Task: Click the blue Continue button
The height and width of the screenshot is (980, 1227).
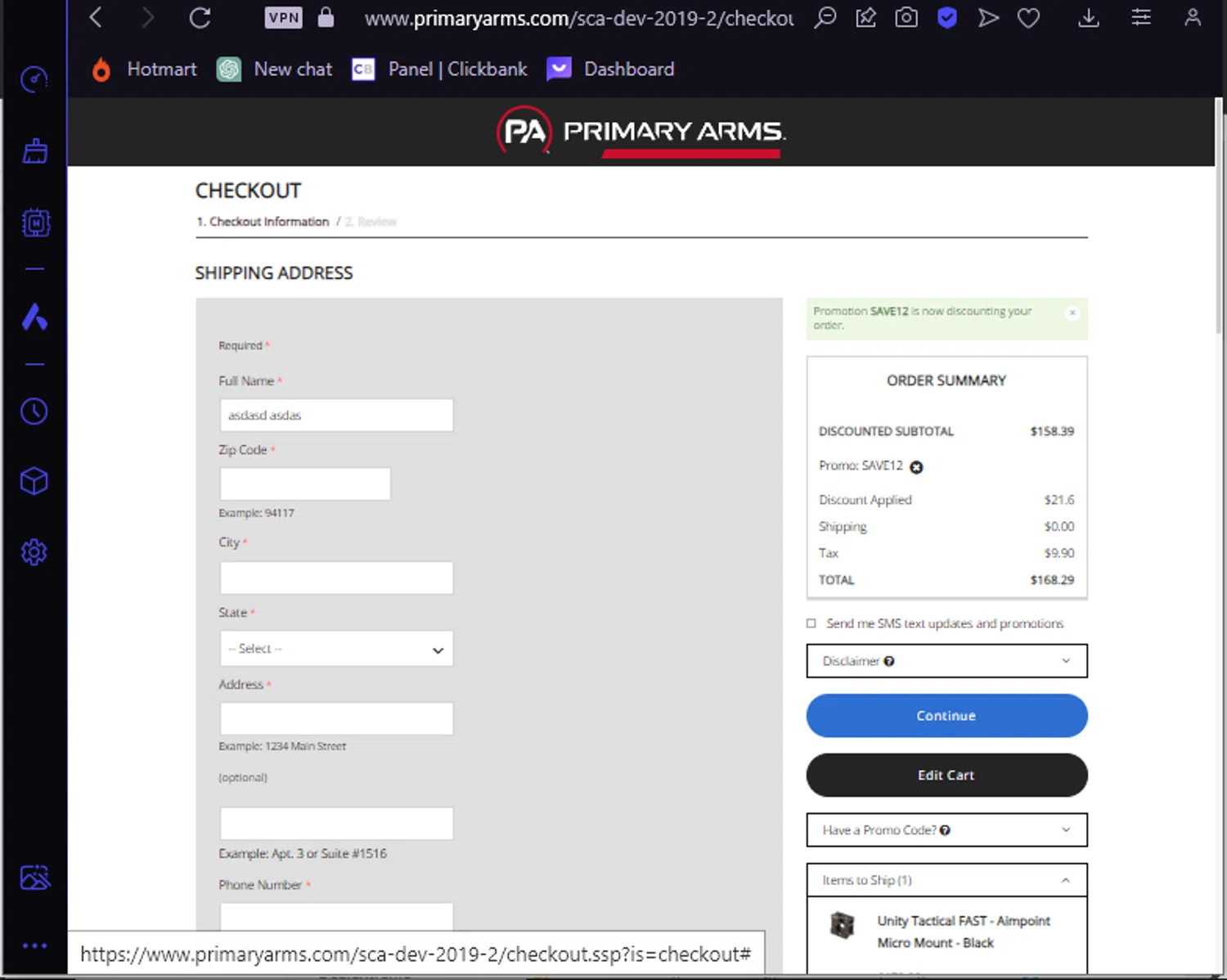Action: coord(947,716)
